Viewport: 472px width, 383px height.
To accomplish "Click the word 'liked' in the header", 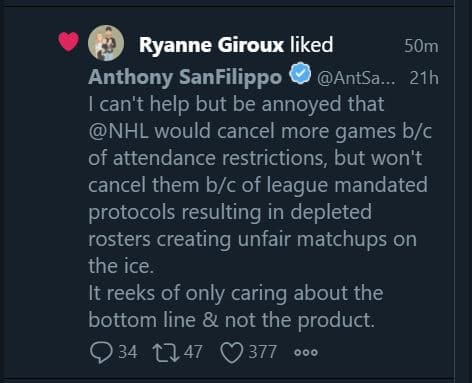I will point(311,45).
